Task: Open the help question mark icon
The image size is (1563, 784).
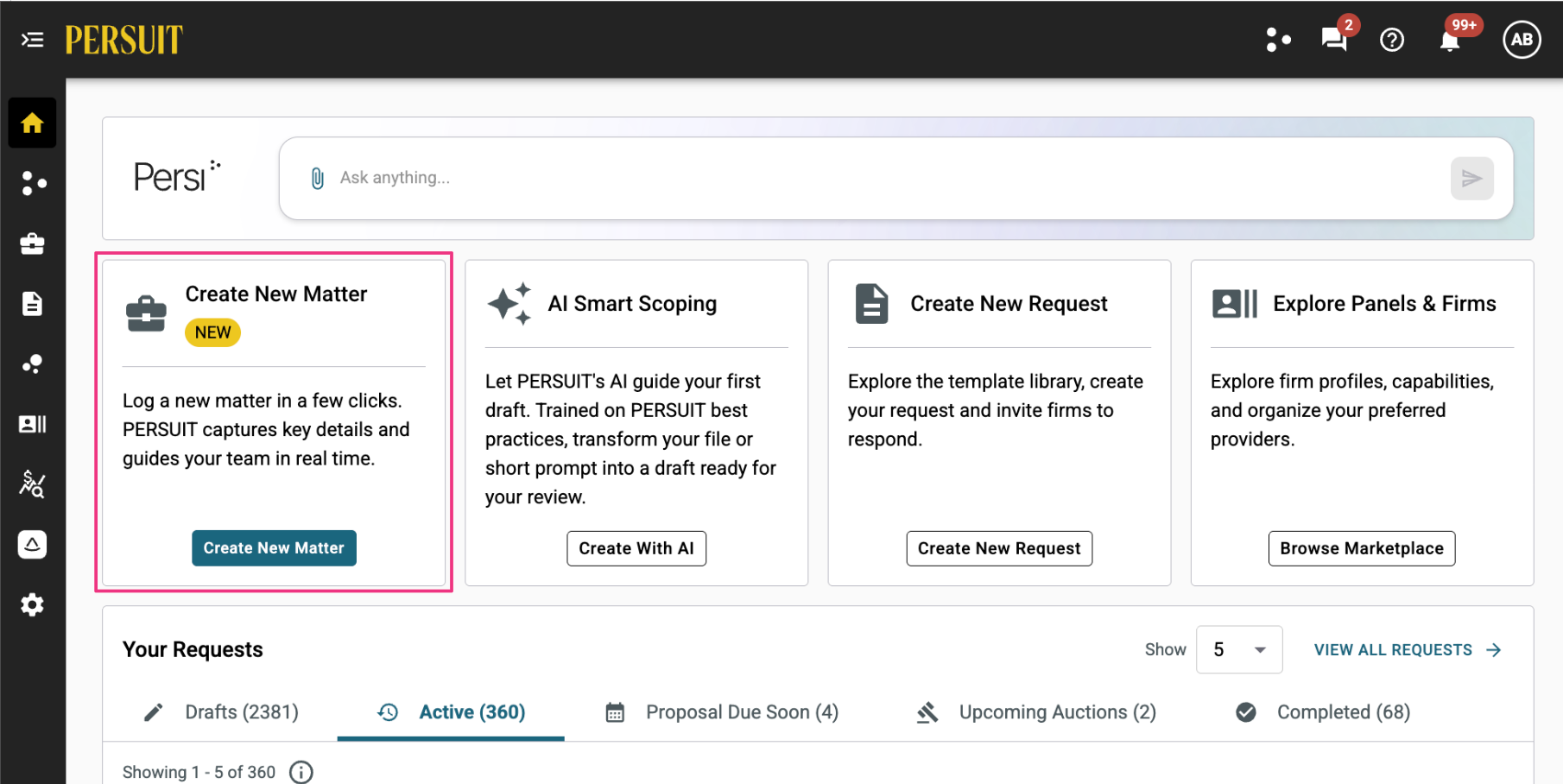Action: 1392,40
